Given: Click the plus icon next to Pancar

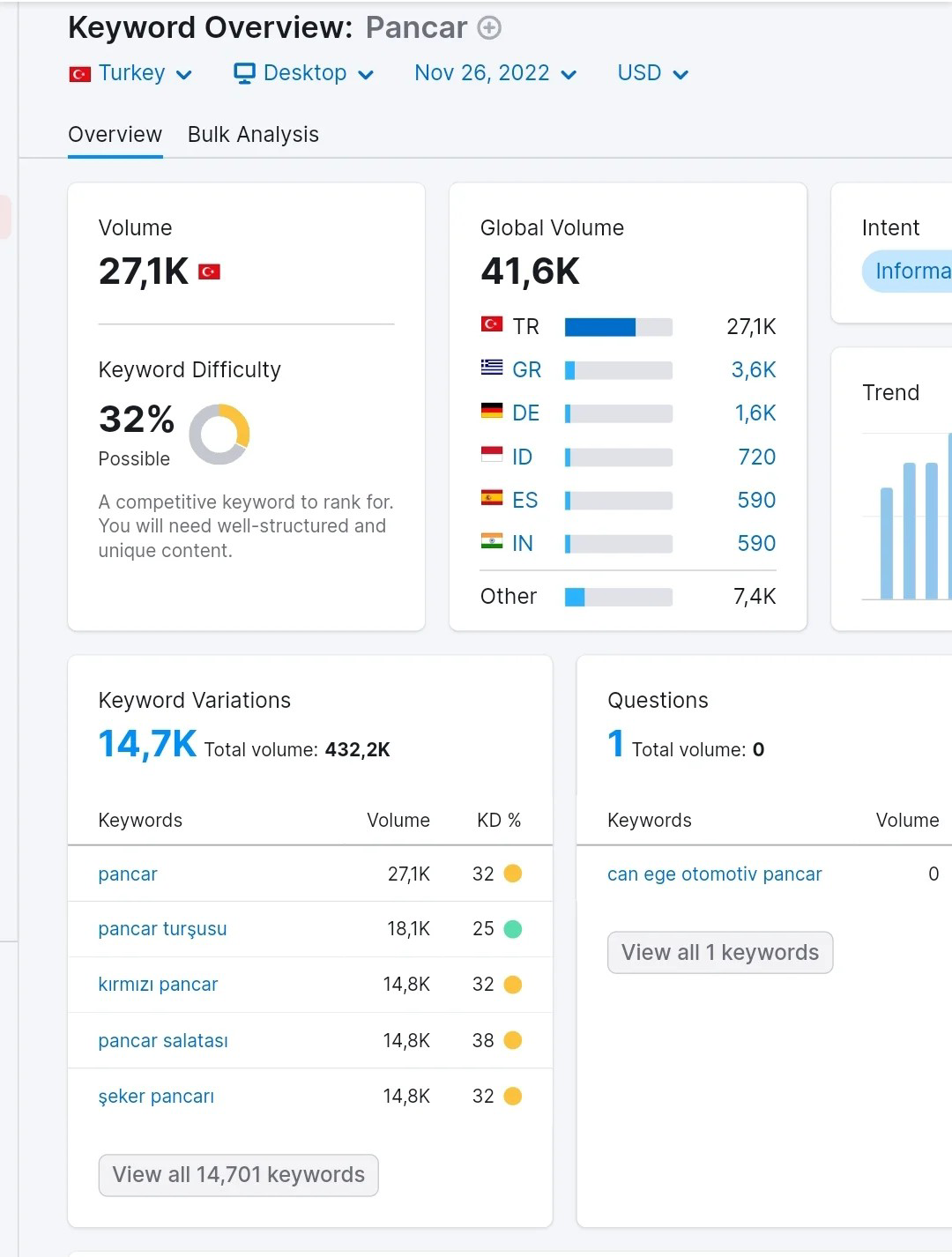Looking at the screenshot, I should point(489,28).
